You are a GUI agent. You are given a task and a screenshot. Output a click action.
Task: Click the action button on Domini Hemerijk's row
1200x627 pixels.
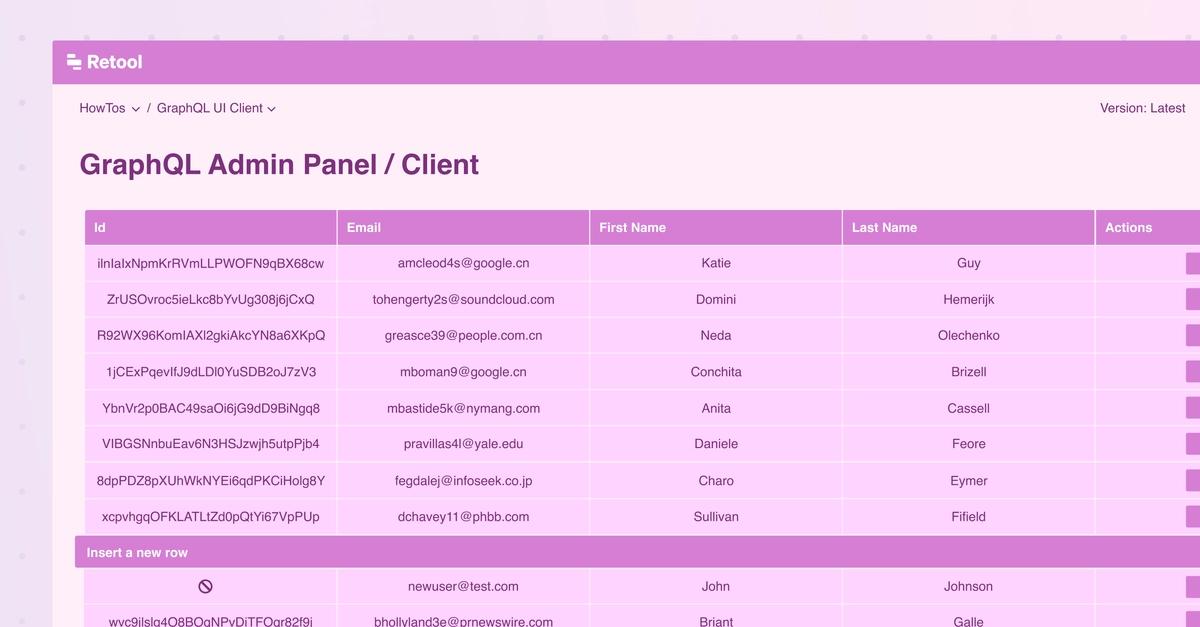point(1194,299)
